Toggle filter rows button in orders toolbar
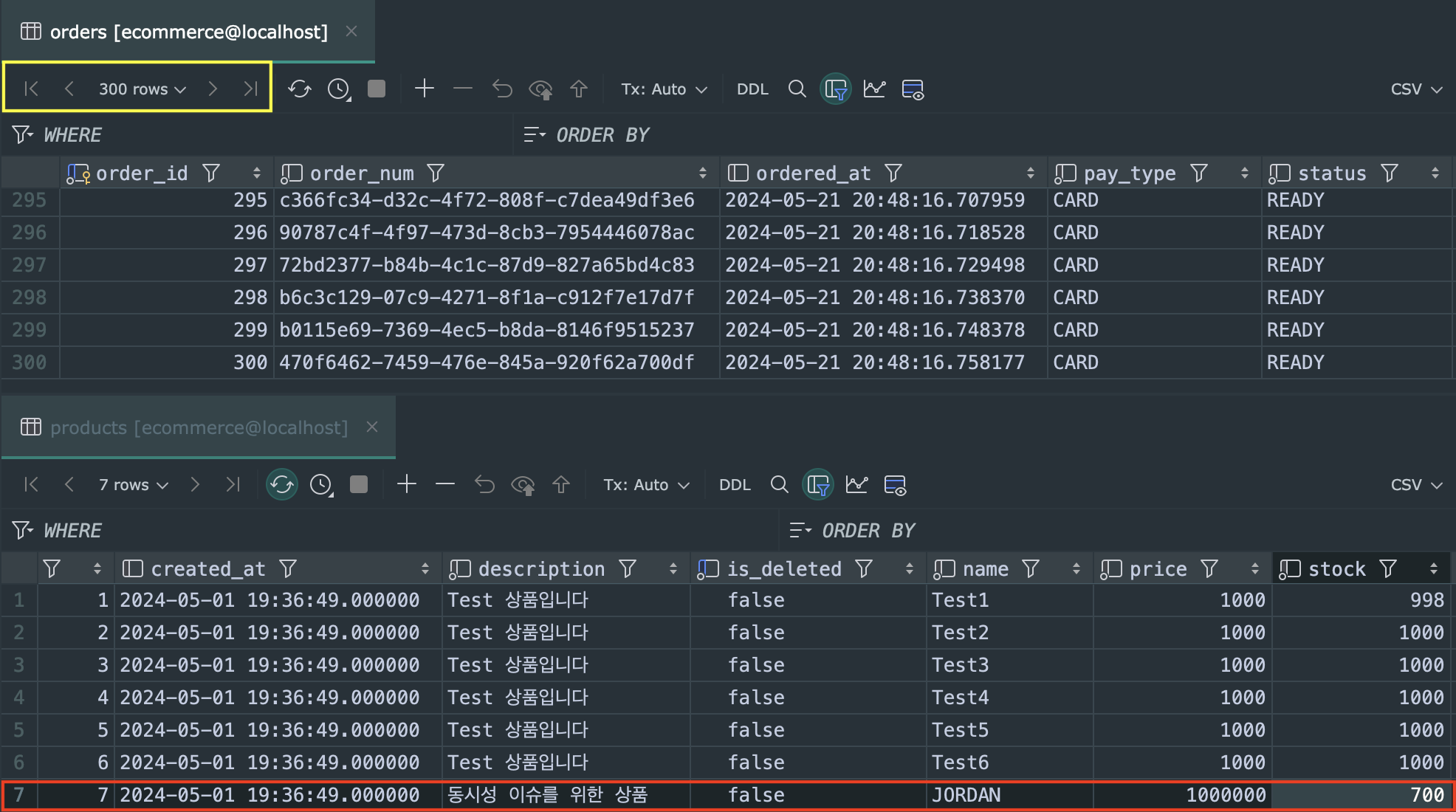Image resolution: width=1456 pixels, height=812 pixels. pyautogui.click(x=836, y=89)
